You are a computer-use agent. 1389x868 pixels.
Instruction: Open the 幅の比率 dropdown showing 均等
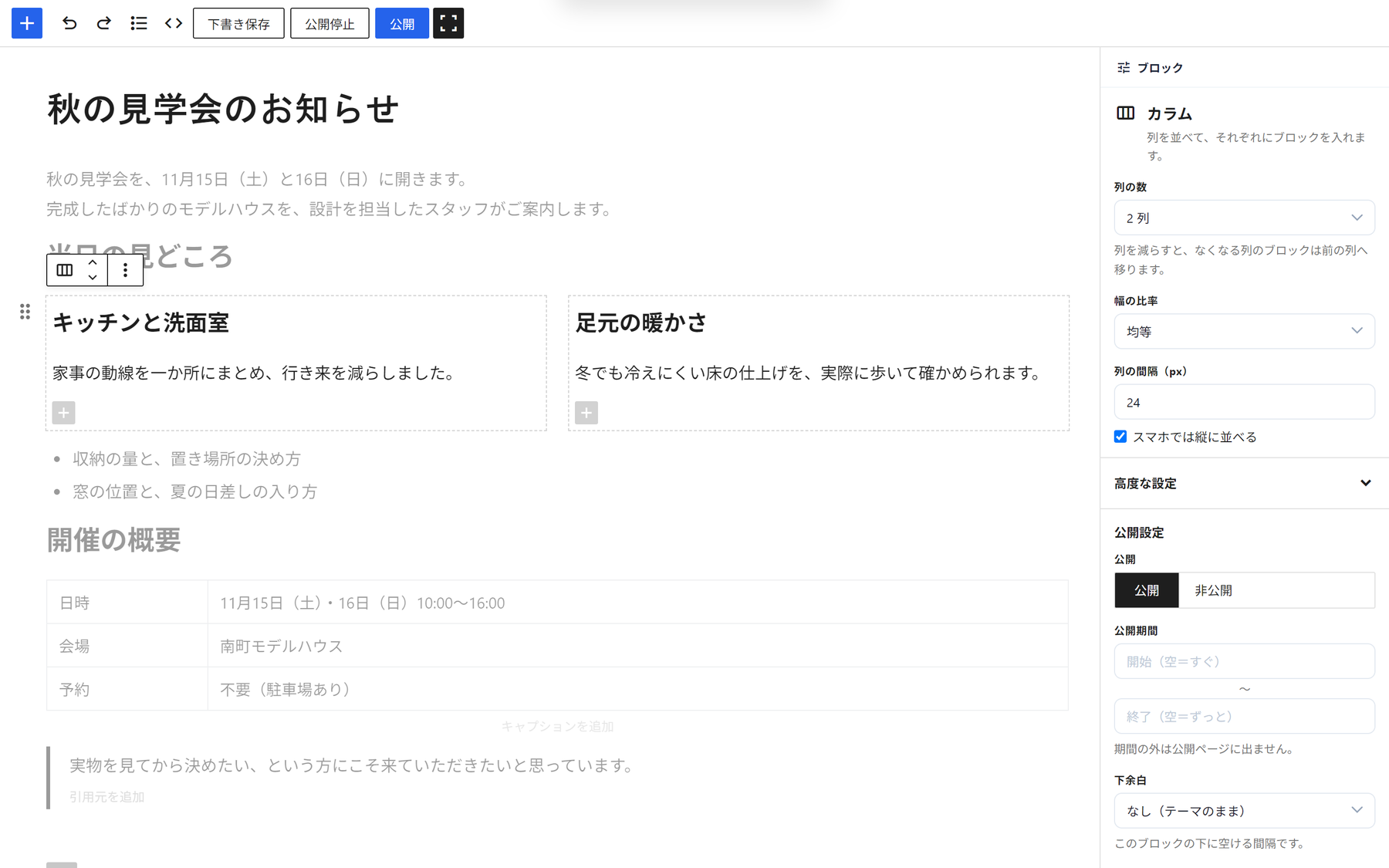click(x=1245, y=331)
